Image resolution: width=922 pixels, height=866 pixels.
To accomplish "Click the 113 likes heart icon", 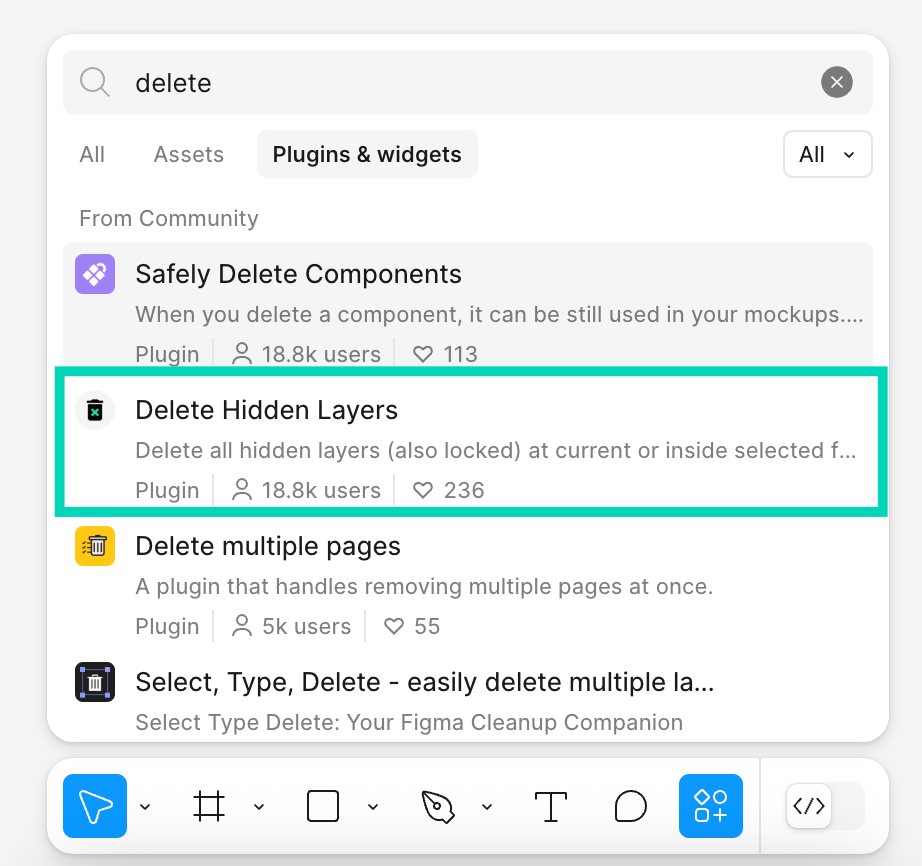I will pos(423,355).
